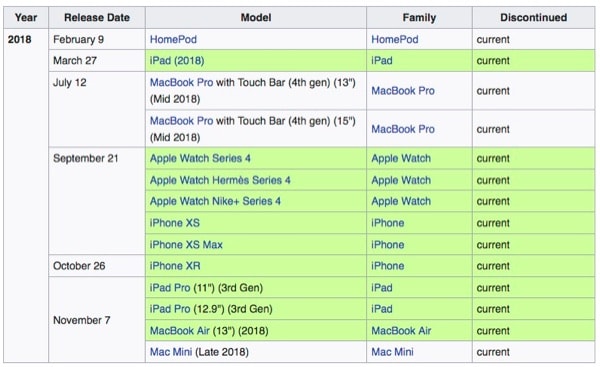Open the iPhone XS model link
600x367 pixels.
pos(174,223)
